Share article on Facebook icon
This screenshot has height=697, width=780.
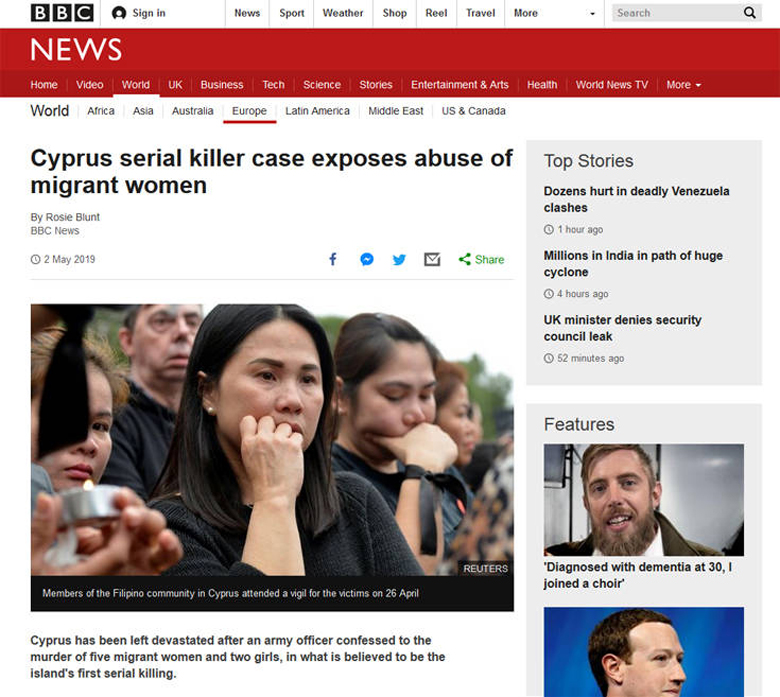click(x=333, y=259)
